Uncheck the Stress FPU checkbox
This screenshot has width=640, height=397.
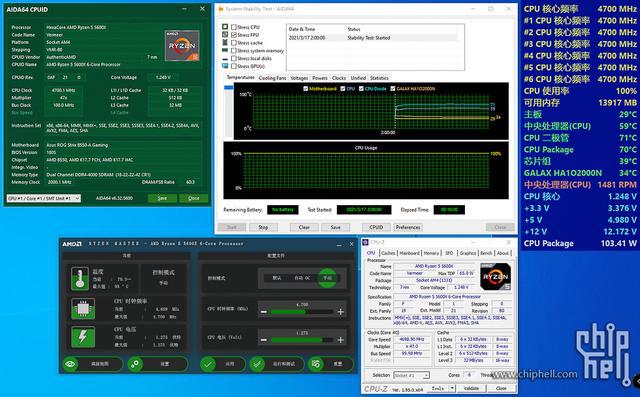[x=234, y=35]
